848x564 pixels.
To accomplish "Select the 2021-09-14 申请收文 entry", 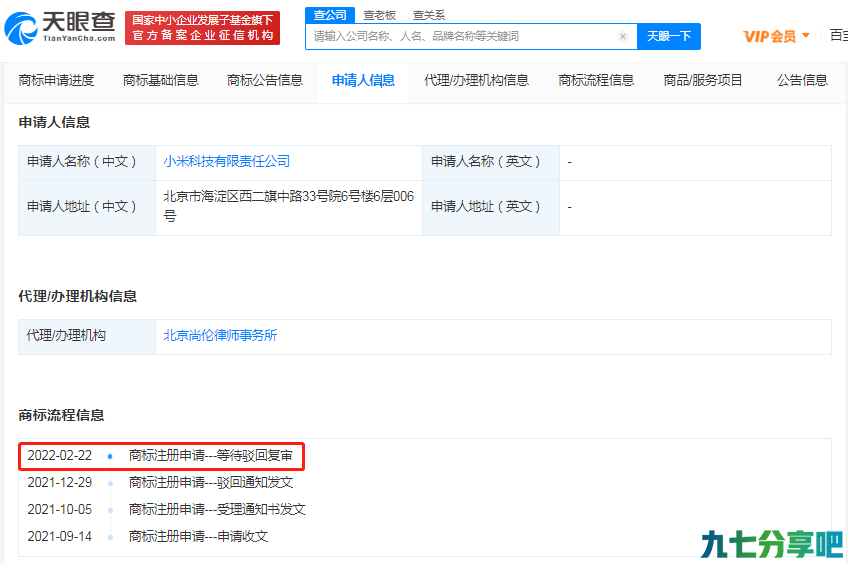I will pos(148,536).
